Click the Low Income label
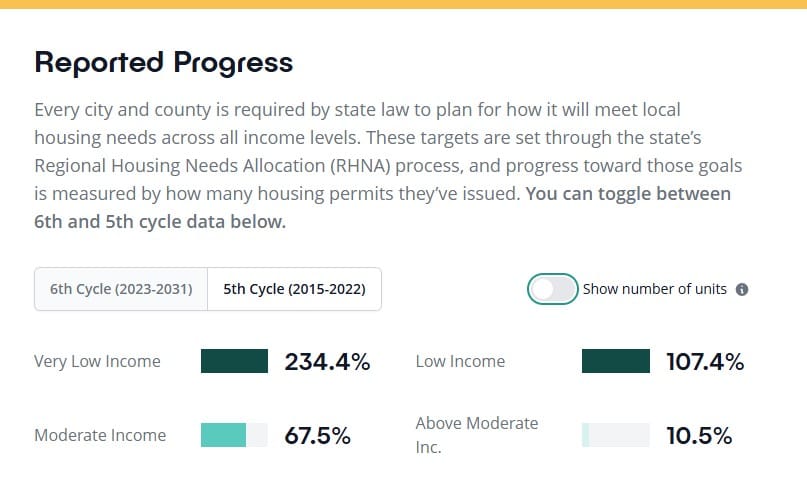This screenshot has height=487, width=807. point(460,361)
